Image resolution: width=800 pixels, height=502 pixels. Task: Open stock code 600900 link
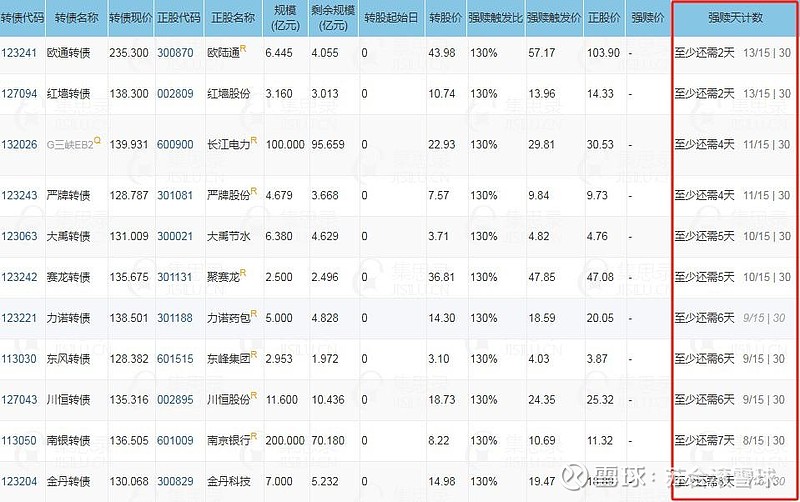175,145
